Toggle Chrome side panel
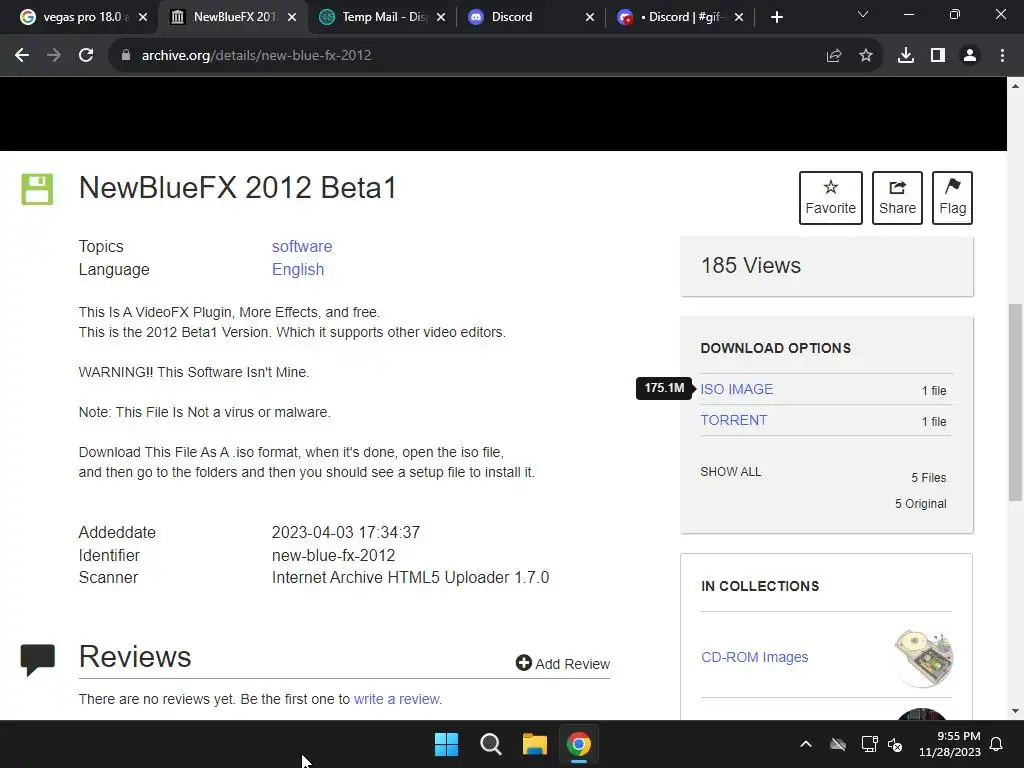 pos(937,56)
